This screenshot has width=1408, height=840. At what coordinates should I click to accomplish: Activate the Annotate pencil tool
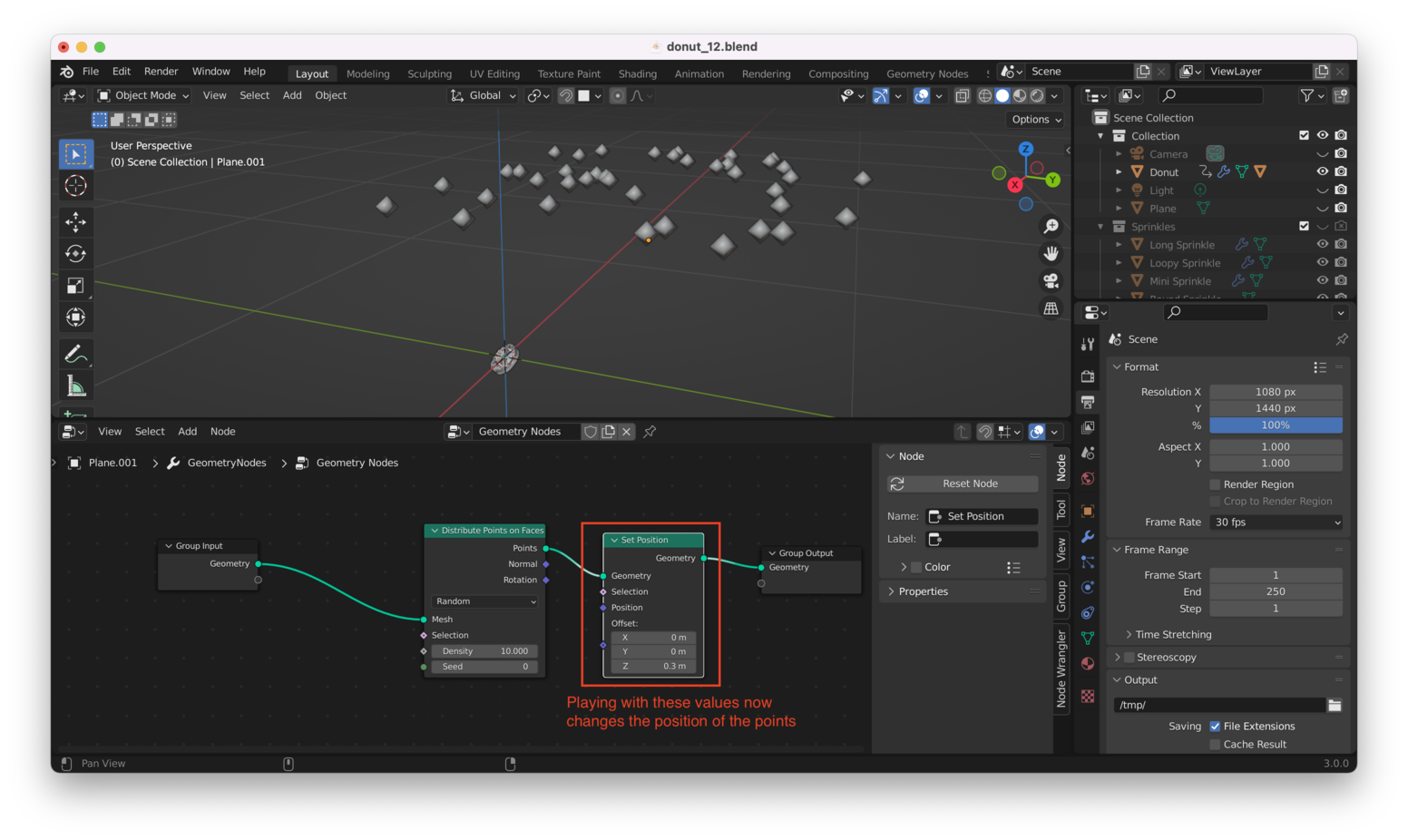point(76,354)
